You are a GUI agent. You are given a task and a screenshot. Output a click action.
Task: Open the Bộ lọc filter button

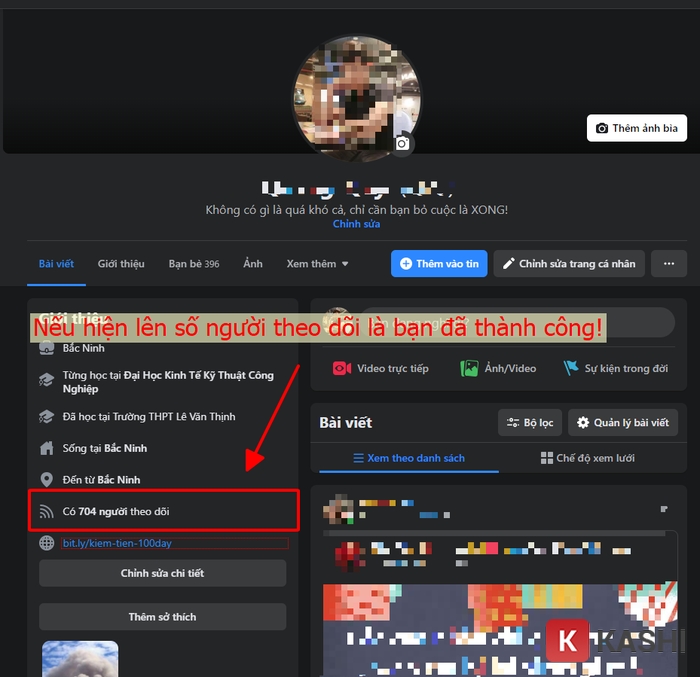coord(530,422)
